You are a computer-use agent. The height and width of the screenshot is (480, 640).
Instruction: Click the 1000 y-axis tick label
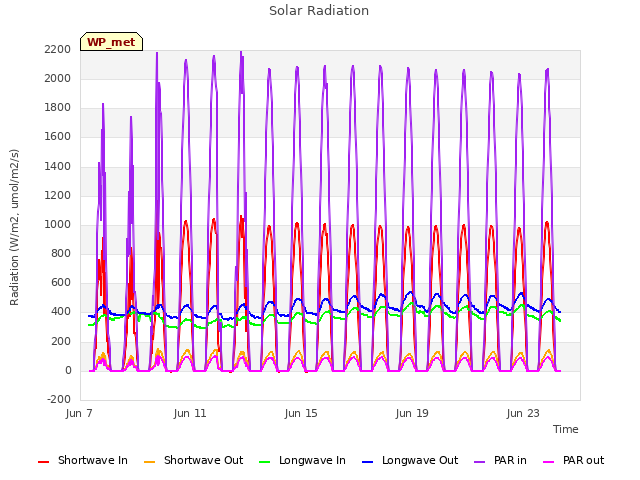[x=58, y=224]
